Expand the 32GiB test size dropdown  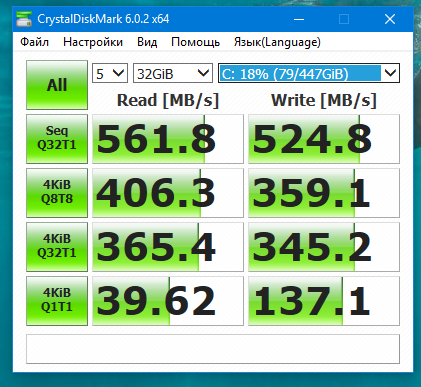173,73
